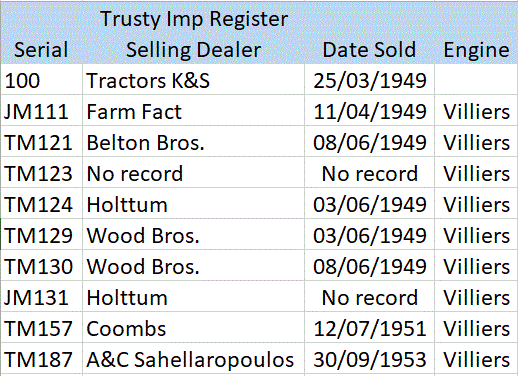Image resolution: width=518 pixels, height=376 pixels.
Task: Click the Tractors K&S dealer cell
Action: click(193, 80)
